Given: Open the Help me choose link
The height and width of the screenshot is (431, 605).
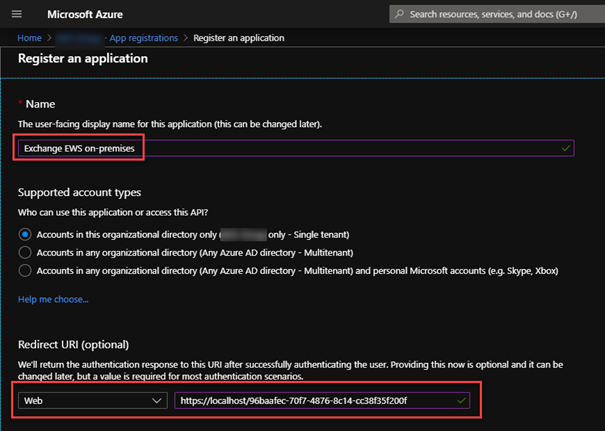Looking at the screenshot, I should coord(53,299).
